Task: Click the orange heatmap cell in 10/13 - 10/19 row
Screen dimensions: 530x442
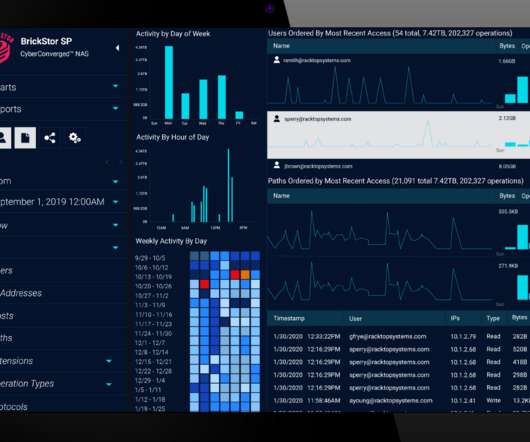Action: tap(245, 274)
